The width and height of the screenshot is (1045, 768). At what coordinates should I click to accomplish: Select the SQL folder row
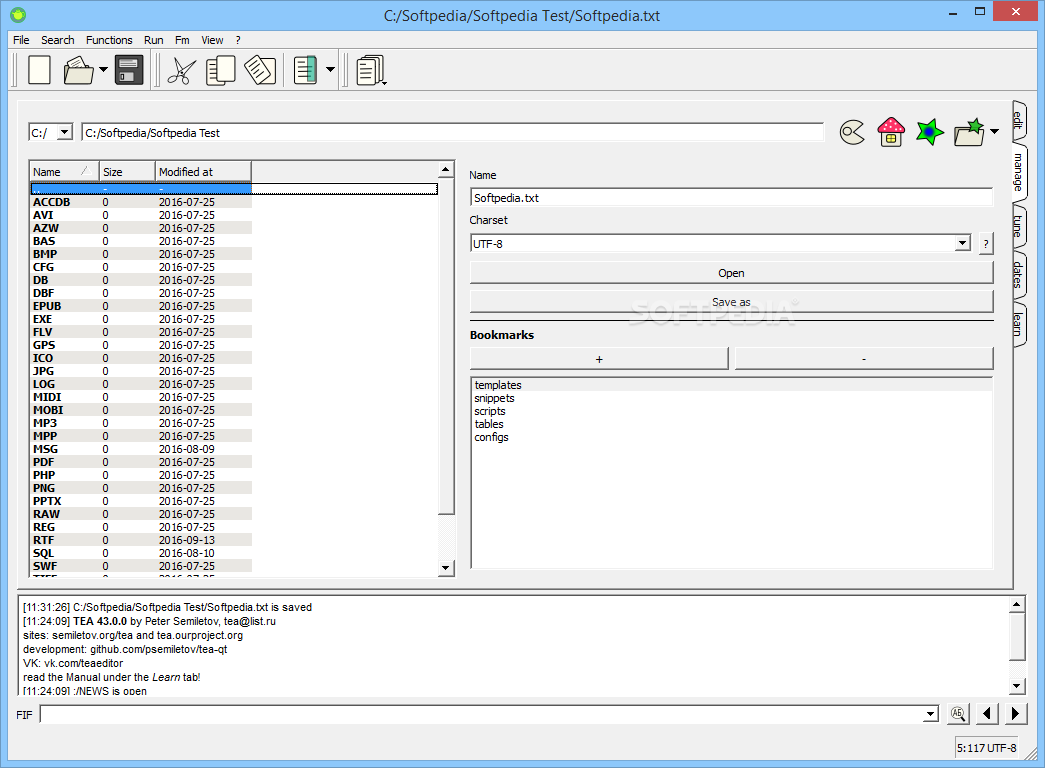(x=141, y=553)
